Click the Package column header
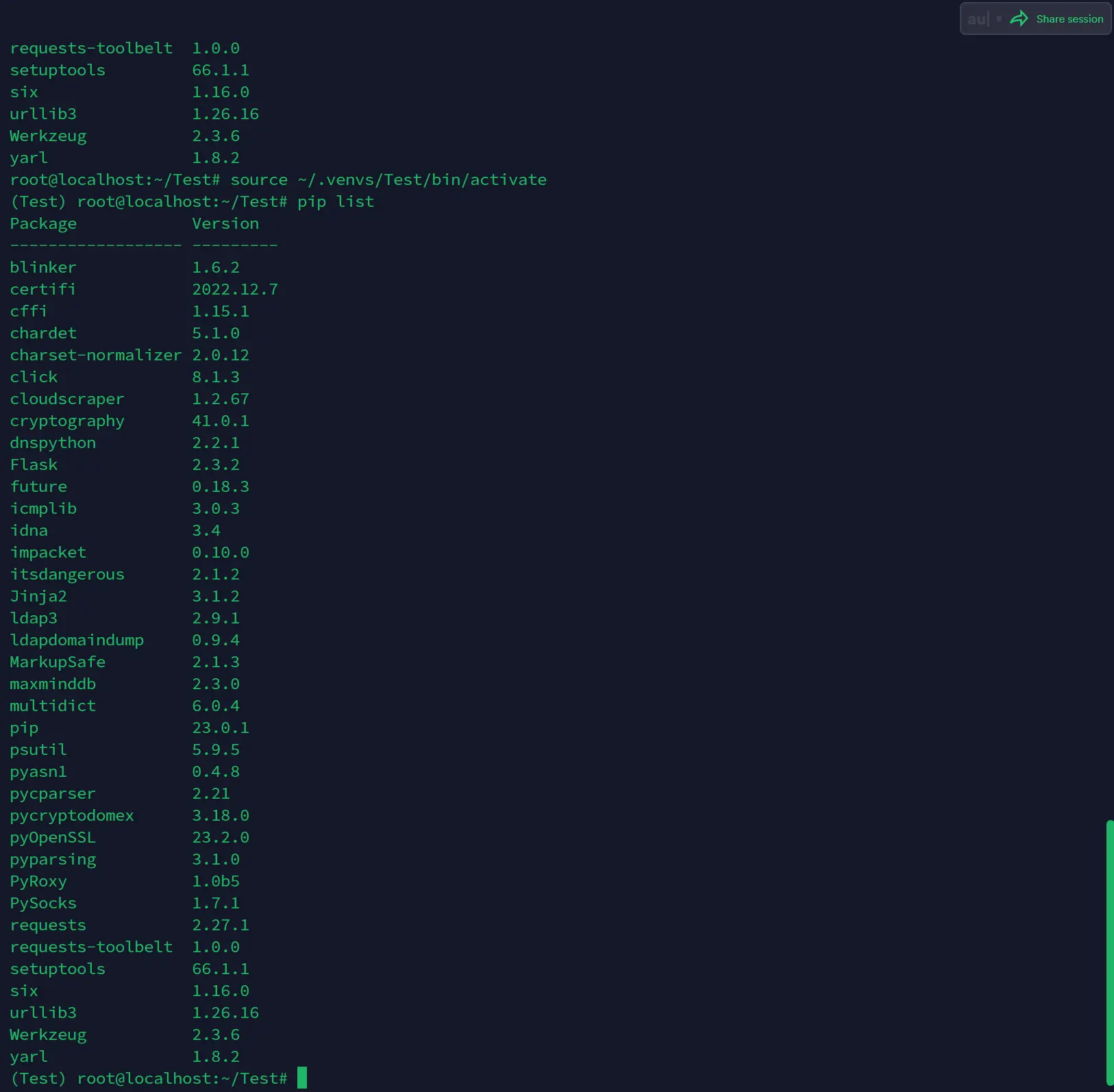This screenshot has height=1092, width=1114. click(x=42, y=223)
